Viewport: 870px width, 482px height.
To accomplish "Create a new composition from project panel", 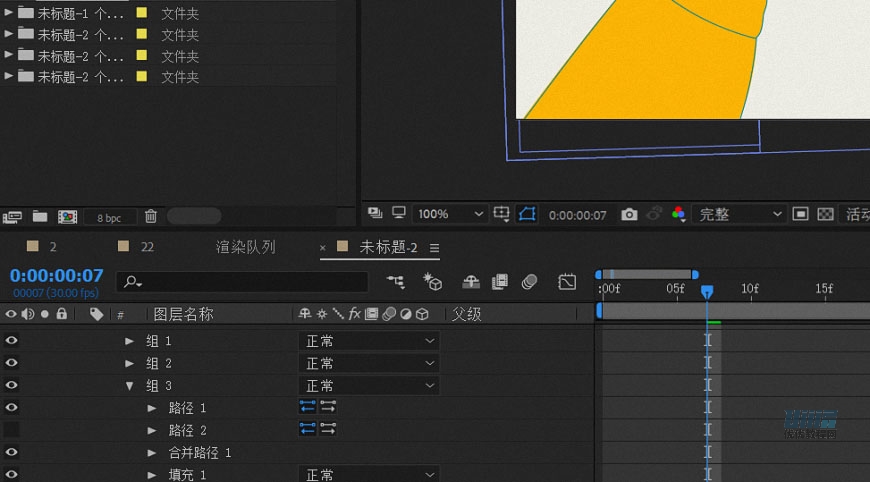I will pos(67,216).
